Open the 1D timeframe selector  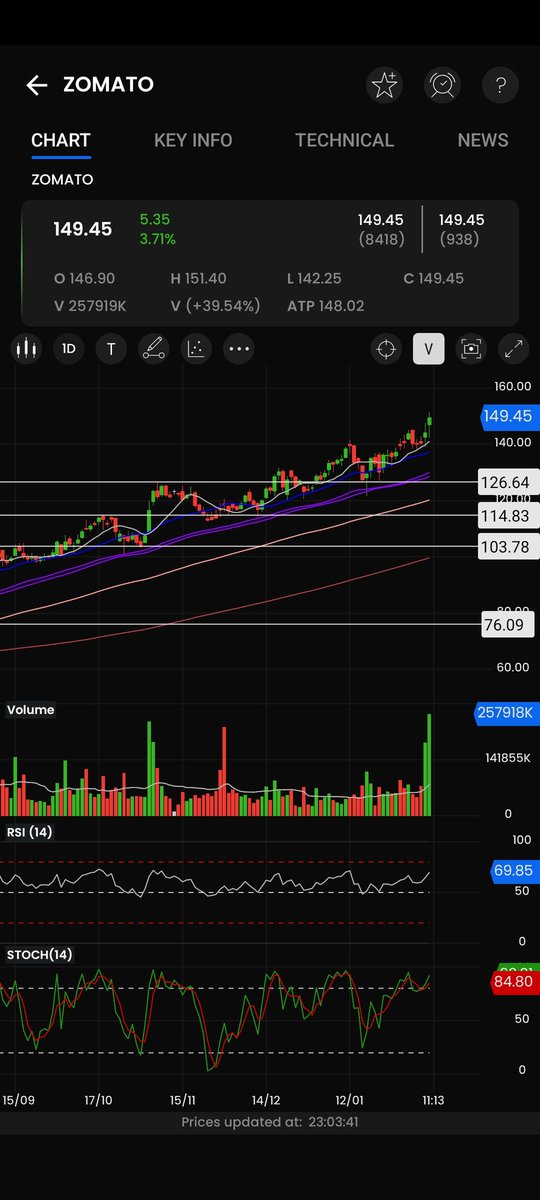pos(69,349)
